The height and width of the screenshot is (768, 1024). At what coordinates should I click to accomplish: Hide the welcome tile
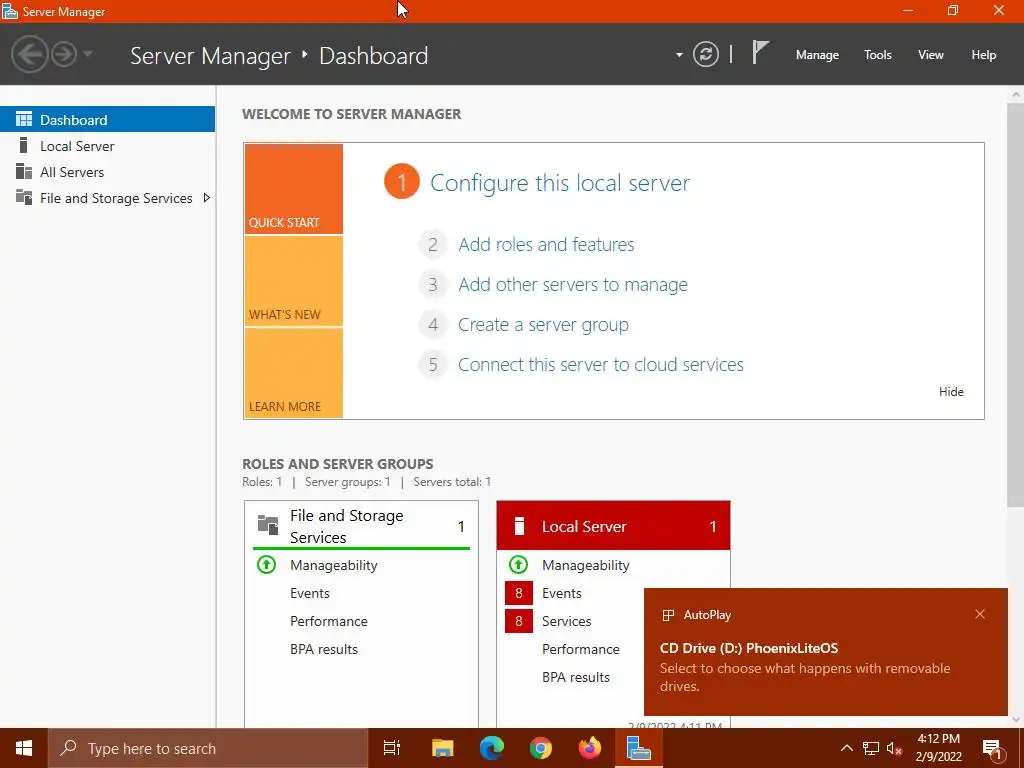[951, 392]
